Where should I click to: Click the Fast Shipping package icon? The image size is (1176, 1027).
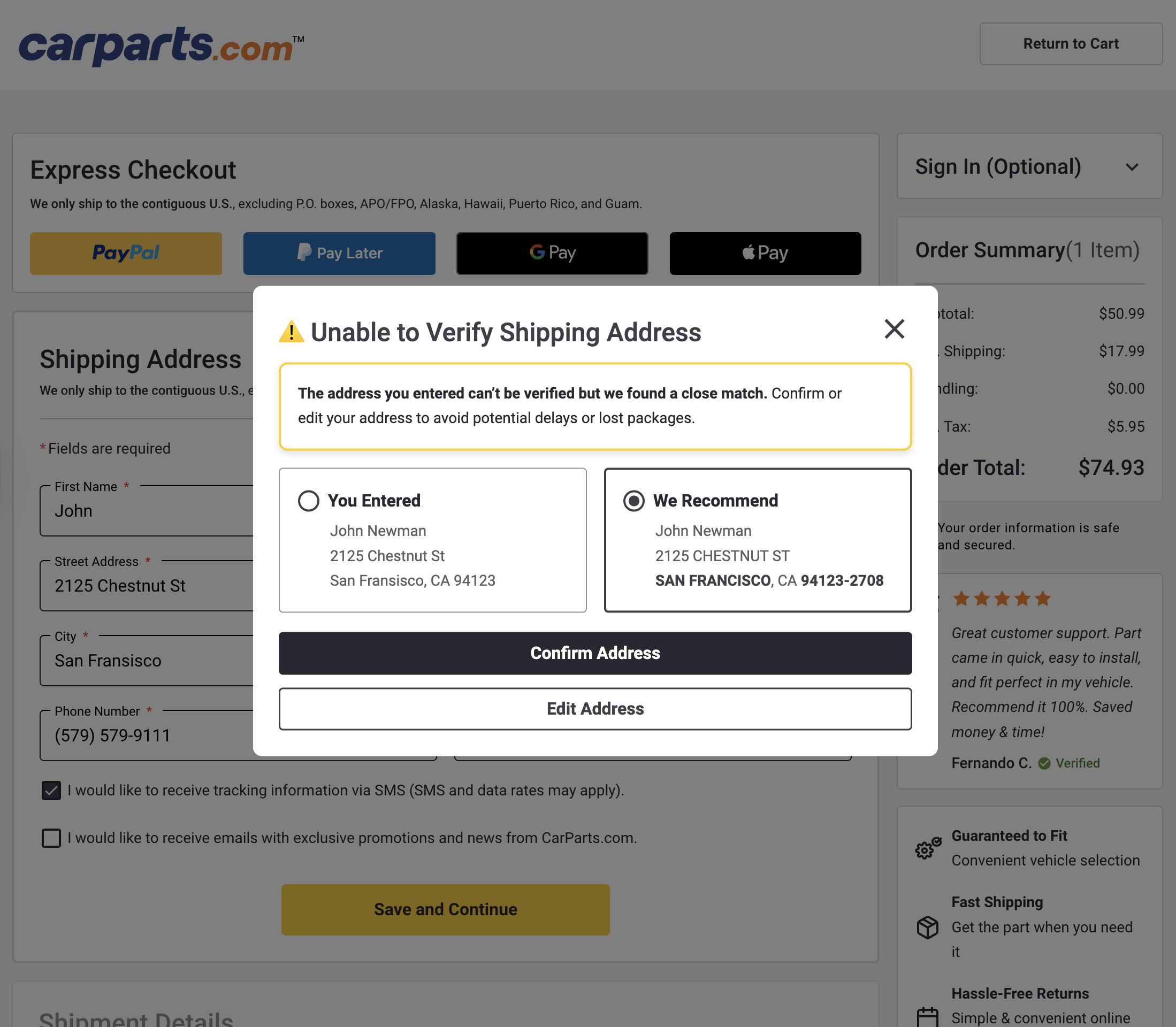927,928
